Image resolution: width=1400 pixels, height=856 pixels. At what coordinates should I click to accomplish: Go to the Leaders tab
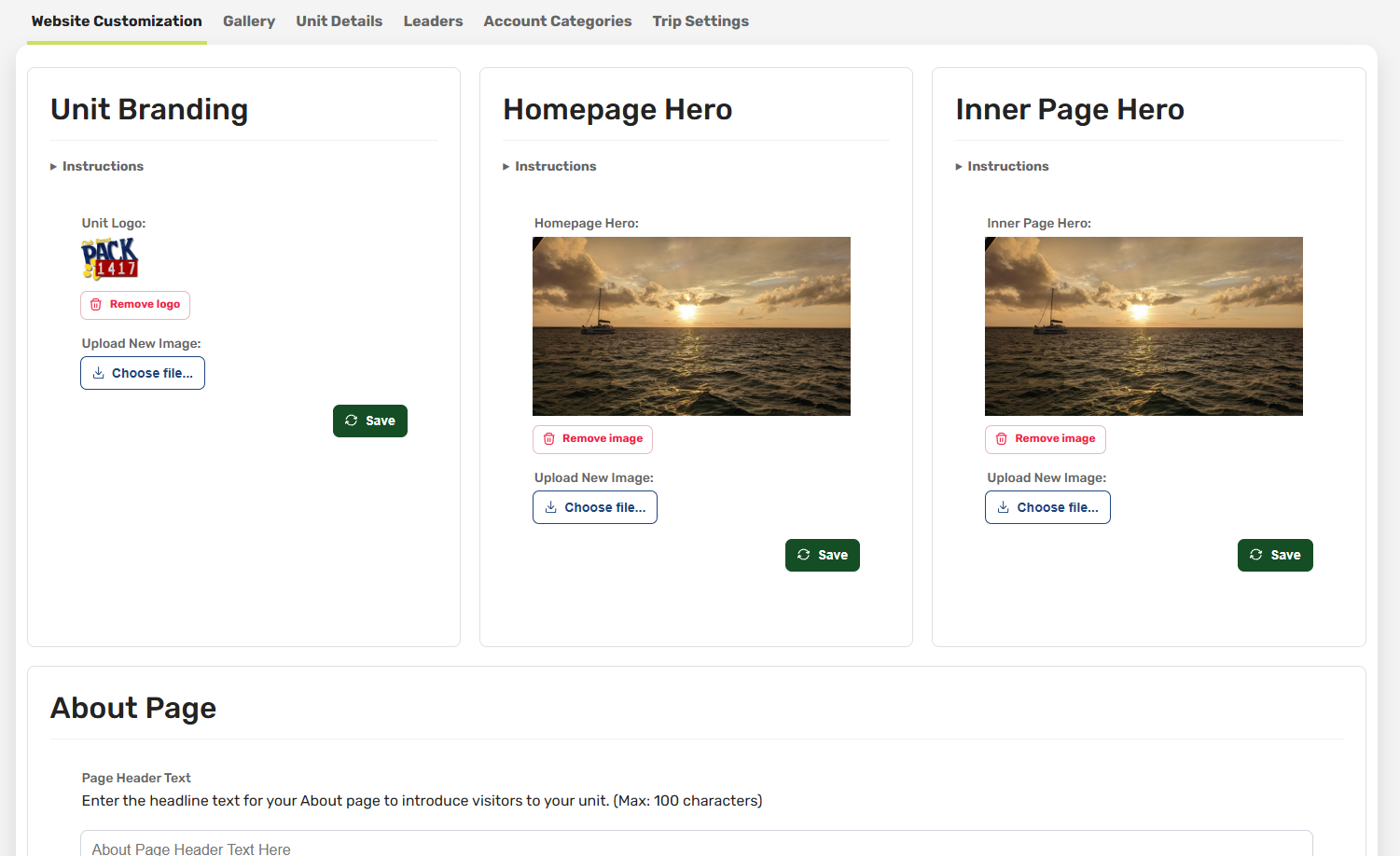(x=433, y=21)
